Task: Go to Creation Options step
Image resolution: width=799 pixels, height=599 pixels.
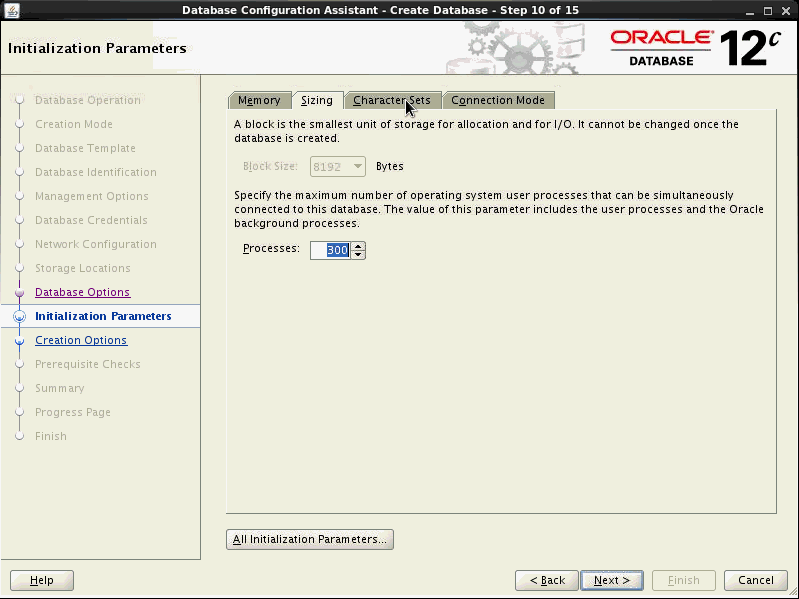Action: click(81, 340)
